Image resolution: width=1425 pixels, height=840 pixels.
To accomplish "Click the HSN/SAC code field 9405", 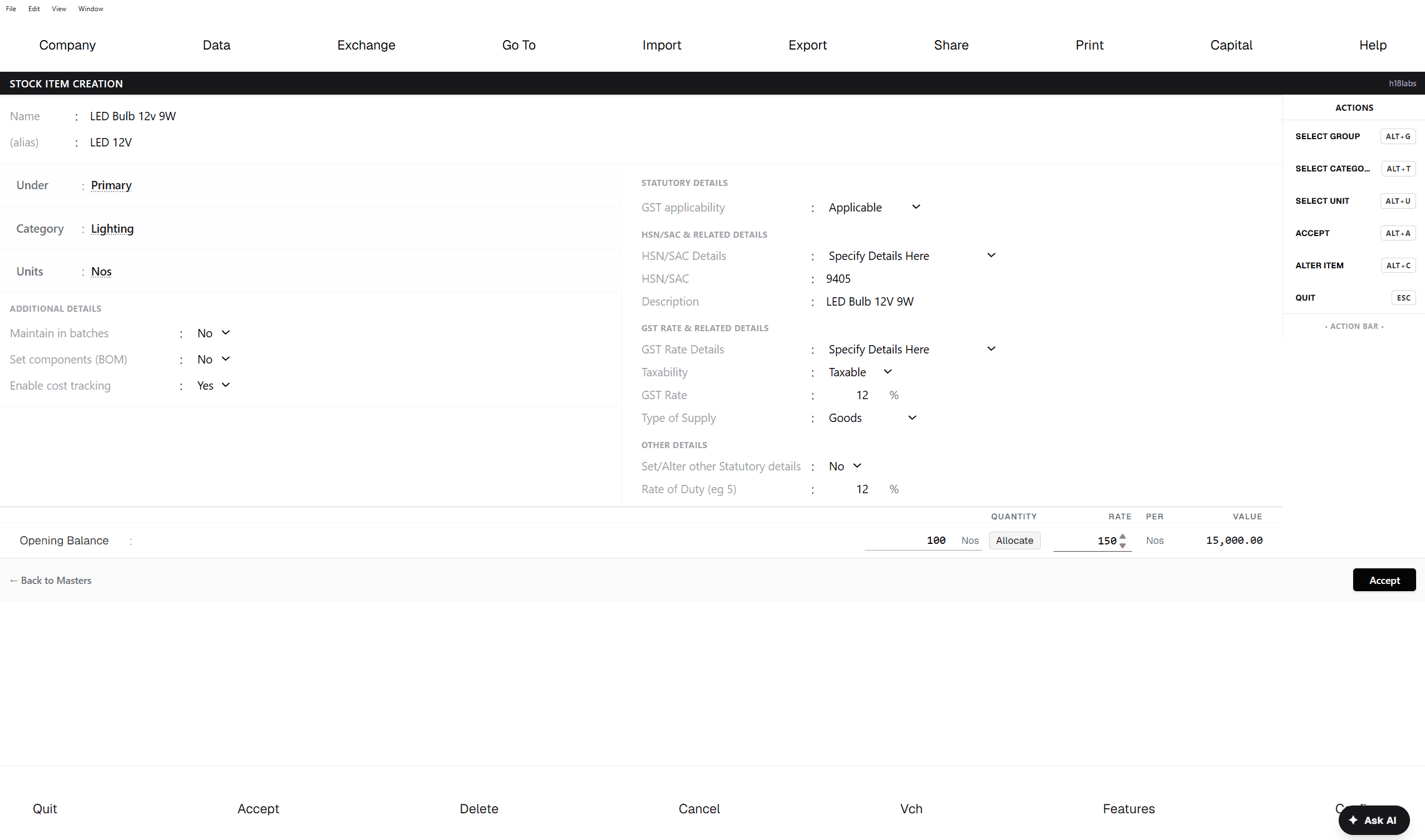I will [839, 279].
